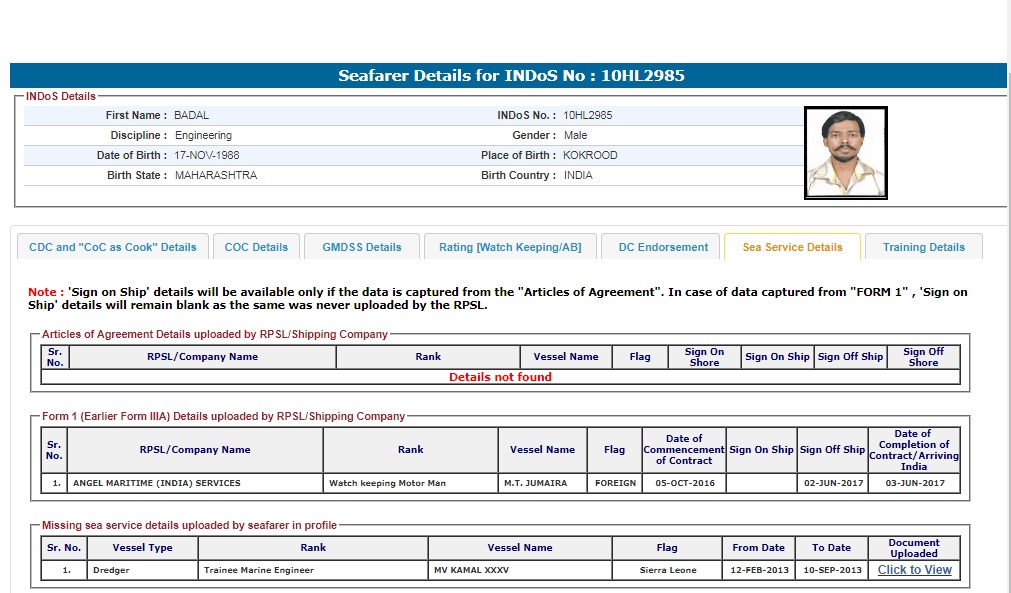Click the red "Details not found" message
The image size is (1011, 593).
point(500,377)
